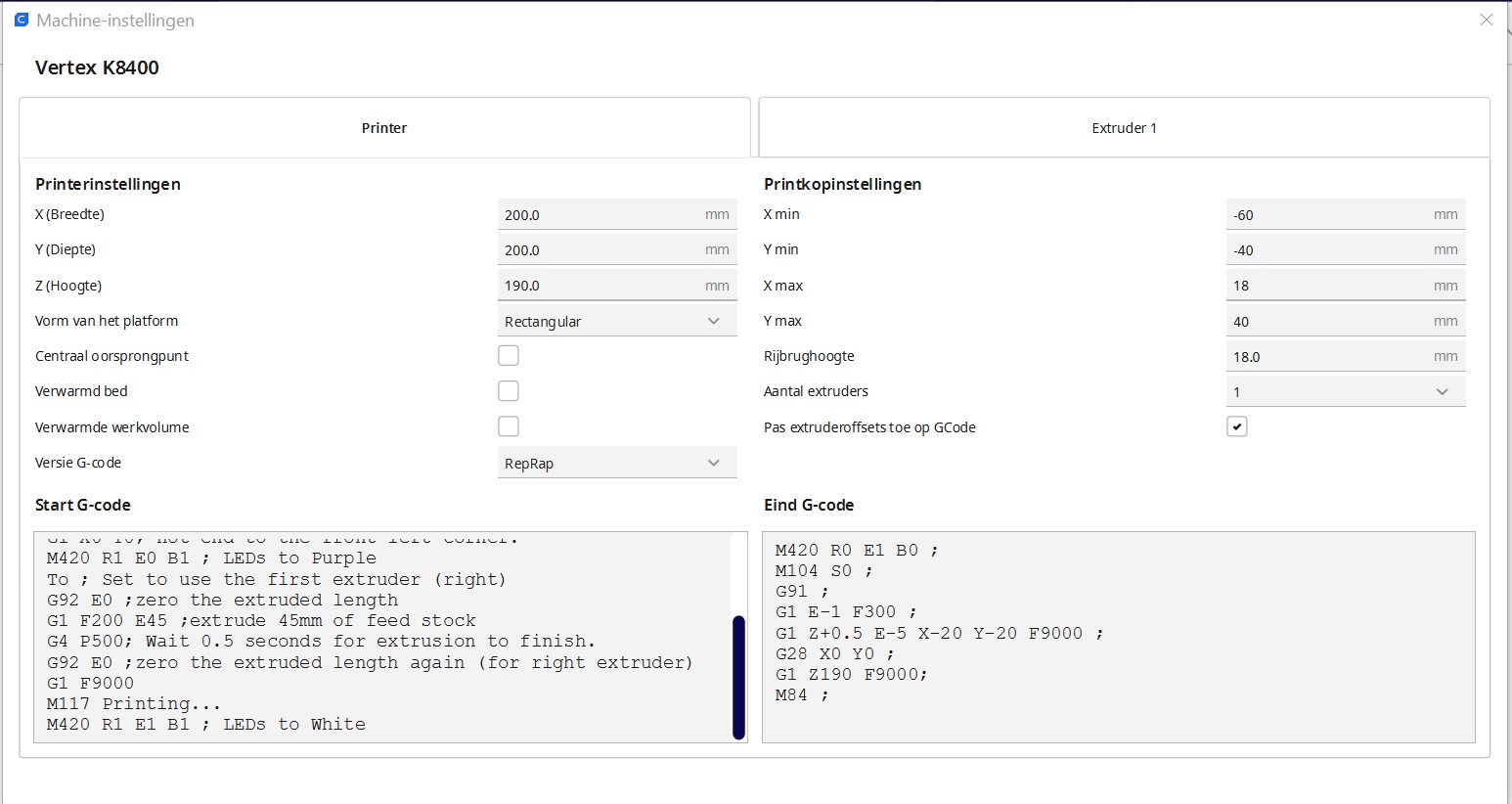Click 'M420 R1 E0 B1 ; LEDs to Purple' line
Viewport: 1512px width, 804px height.
[x=211, y=558]
